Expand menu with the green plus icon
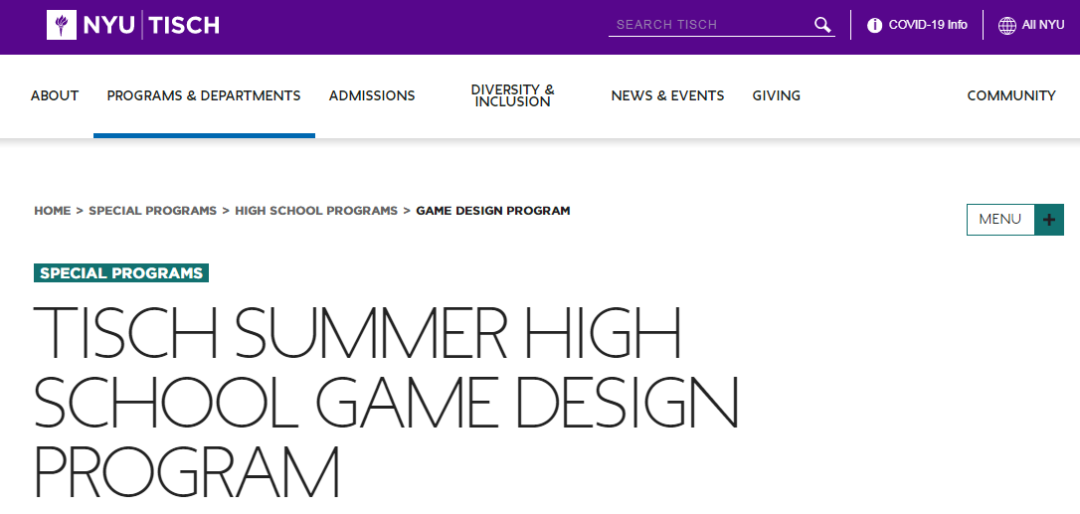The height and width of the screenshot is (514, 1080). pyautogui.click(x=1049, y=219)
